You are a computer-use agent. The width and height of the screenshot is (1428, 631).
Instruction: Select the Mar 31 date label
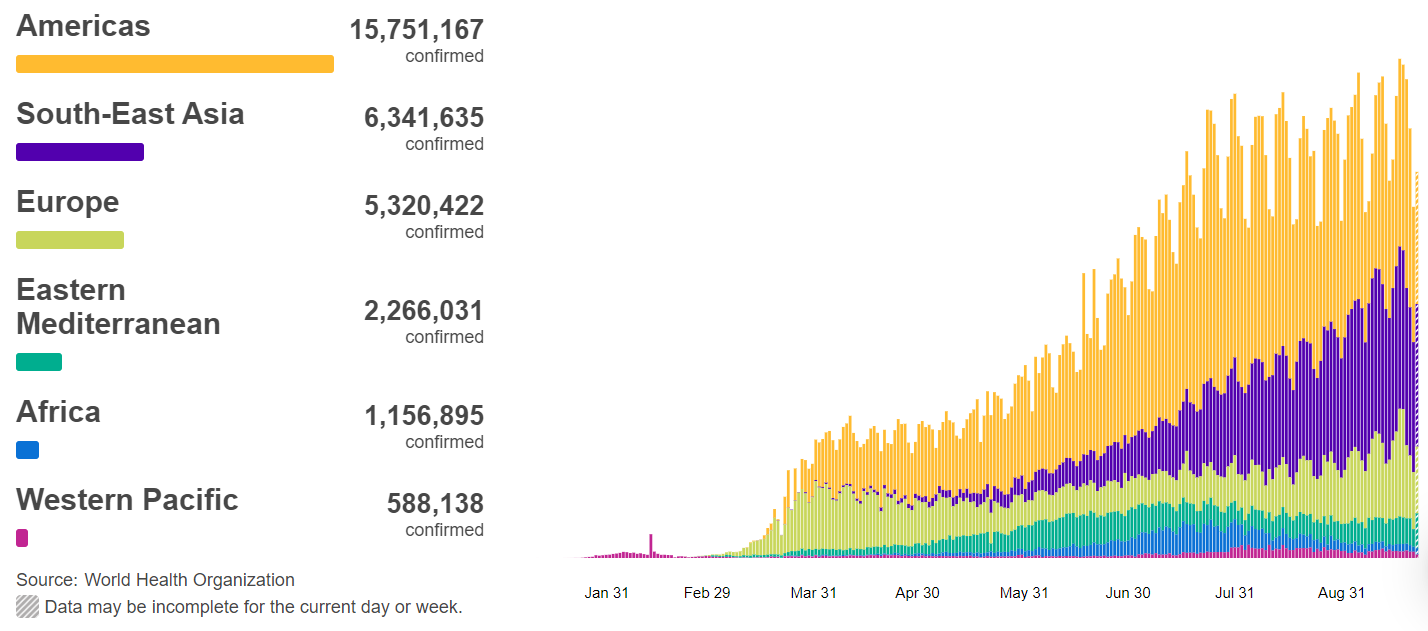point(813,593)
